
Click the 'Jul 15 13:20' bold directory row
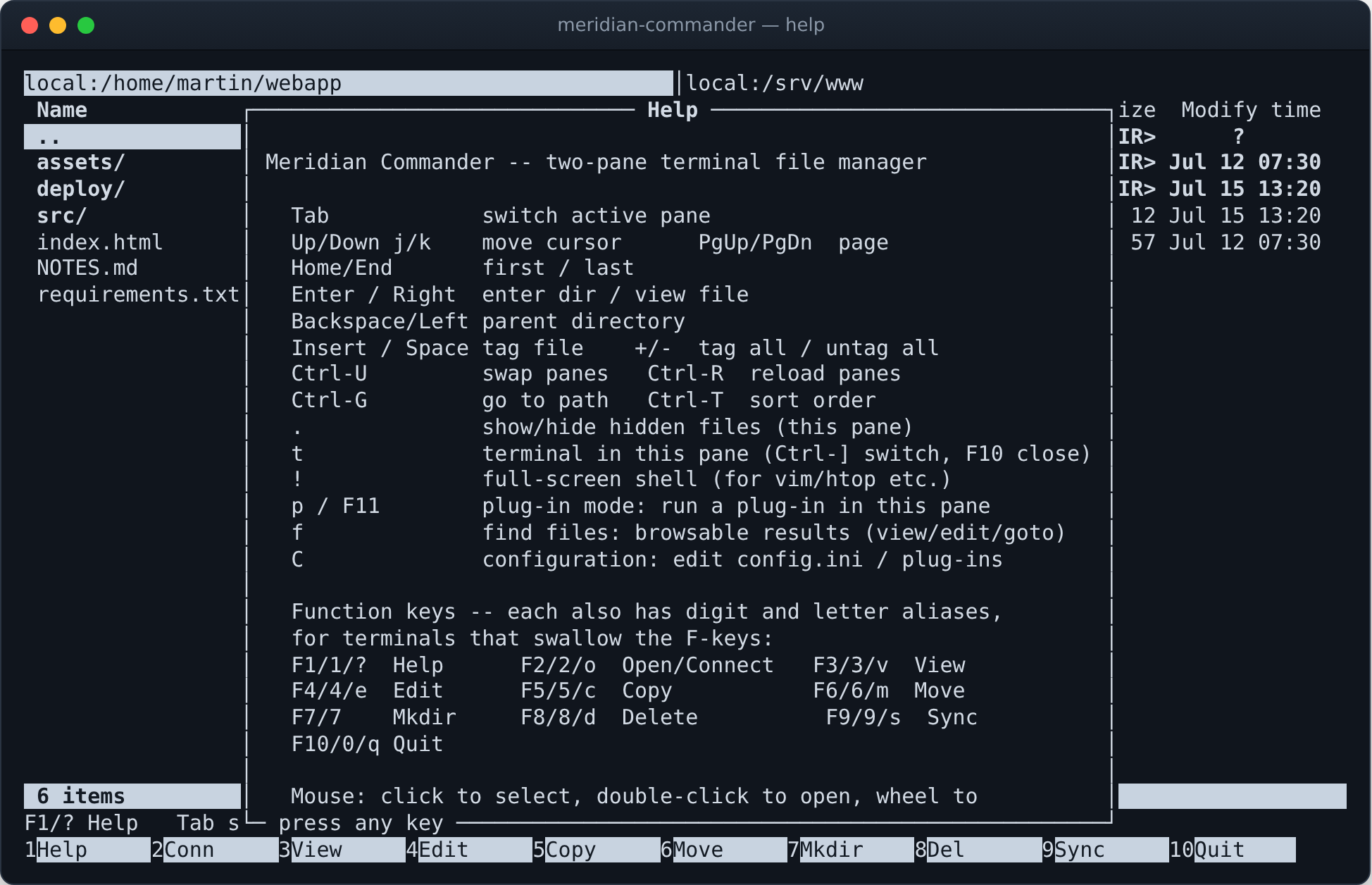(x=1219, y=190)
